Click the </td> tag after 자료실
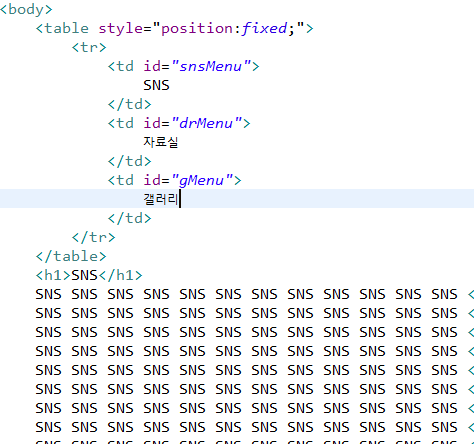Image resolution: width=474 pixels, height=444 pixels. pyautogui.click(x=130, y=161)
